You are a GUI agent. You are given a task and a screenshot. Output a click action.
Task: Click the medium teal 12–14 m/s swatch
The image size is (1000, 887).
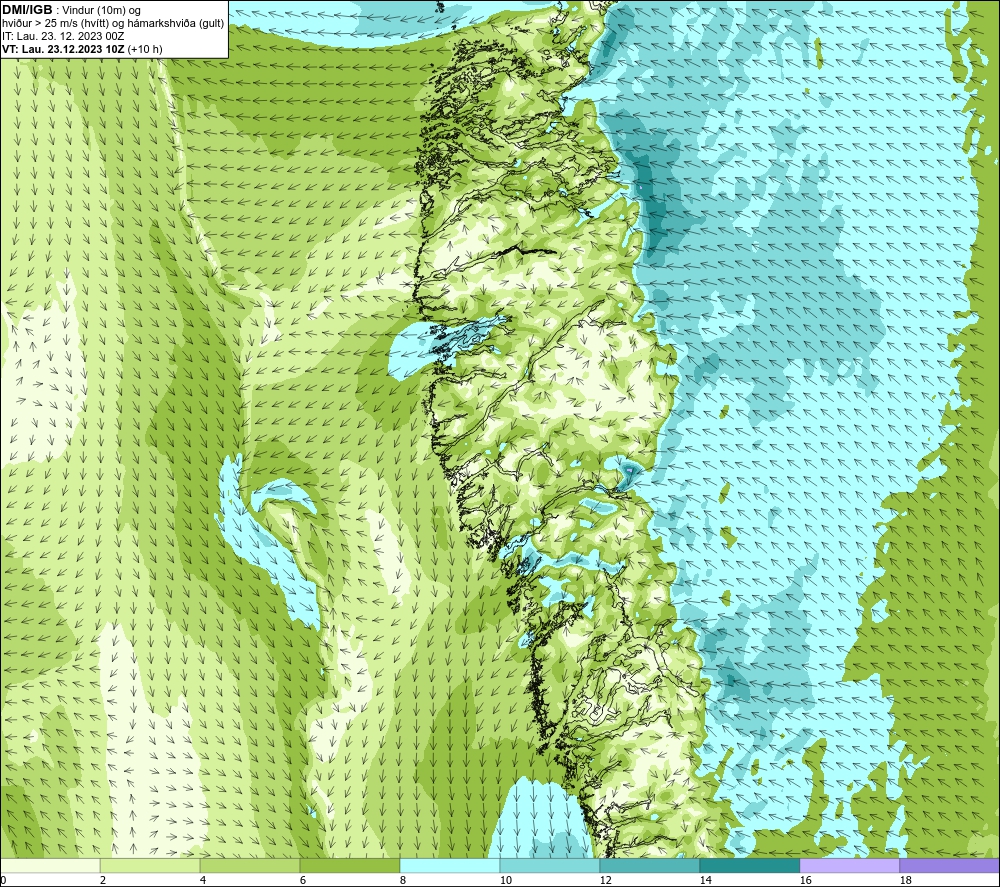click(649, 865)
